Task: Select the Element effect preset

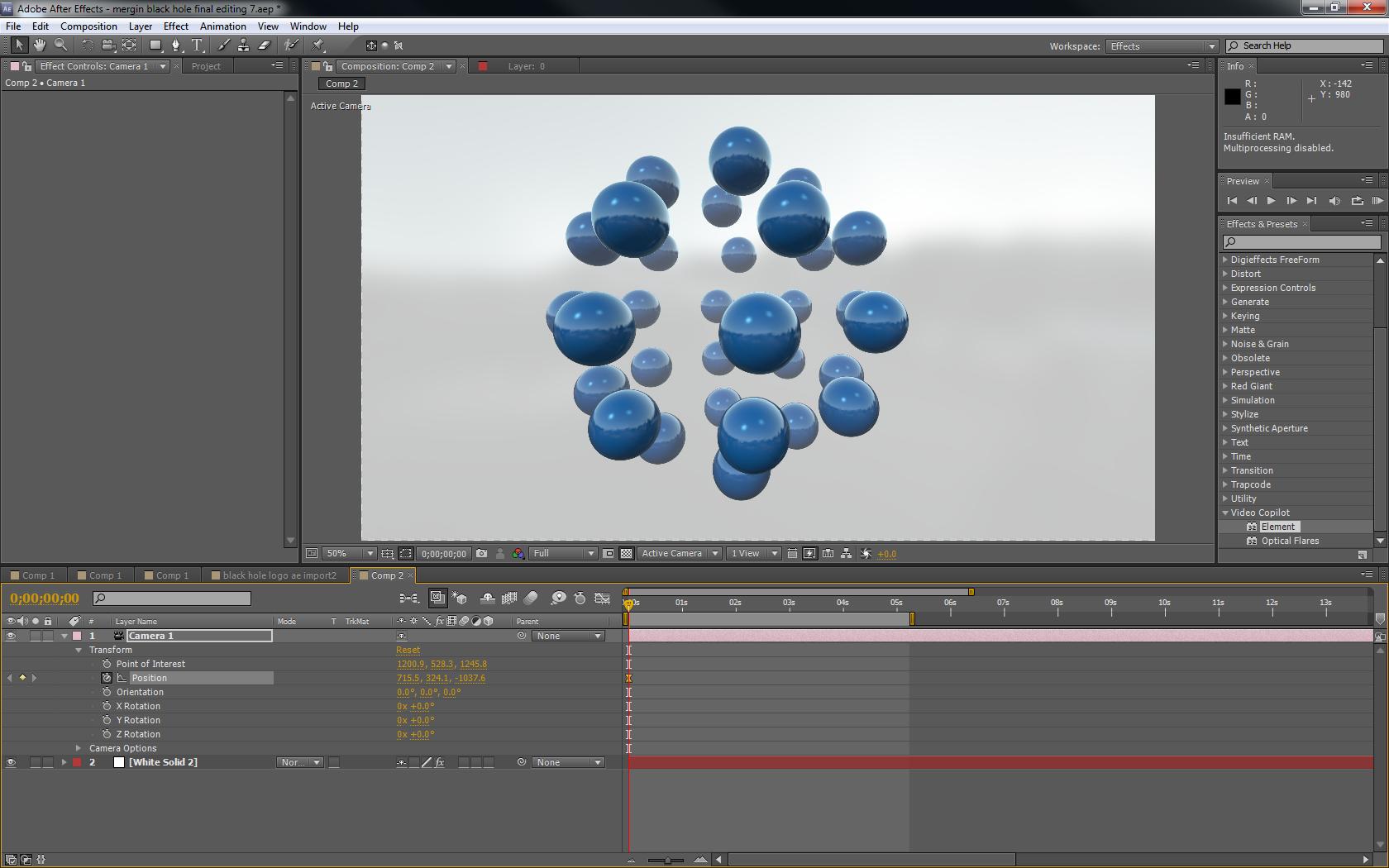Action: 1278,527
